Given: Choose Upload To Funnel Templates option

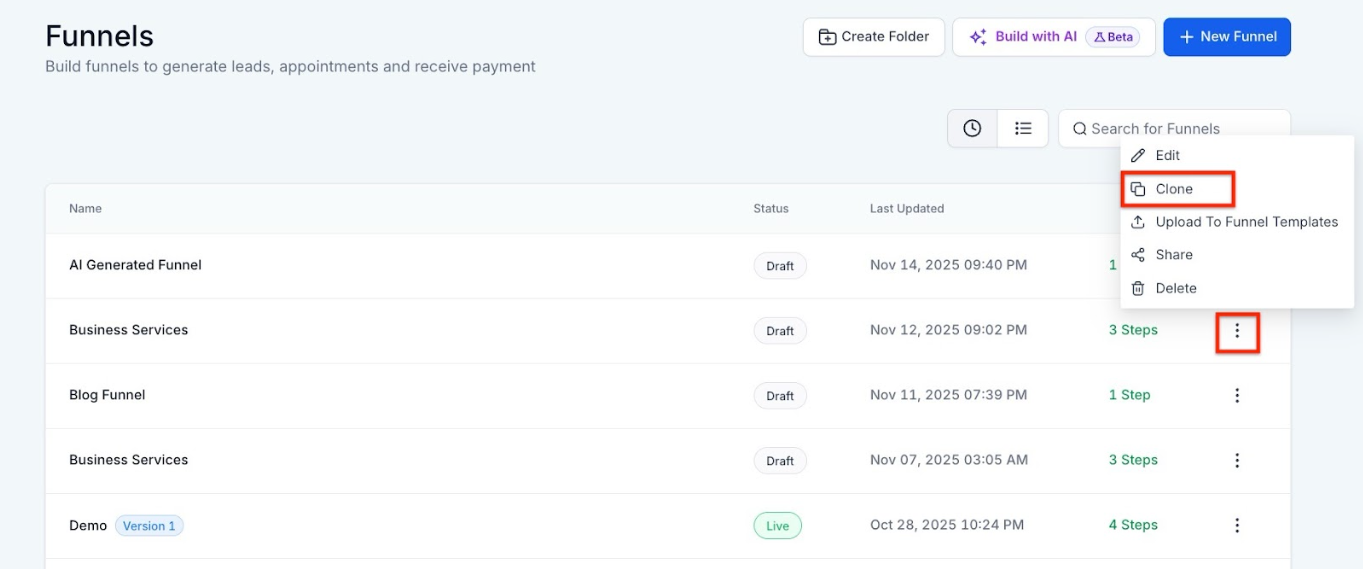Looking at the screenshot, I should (x=1245, y=222).
